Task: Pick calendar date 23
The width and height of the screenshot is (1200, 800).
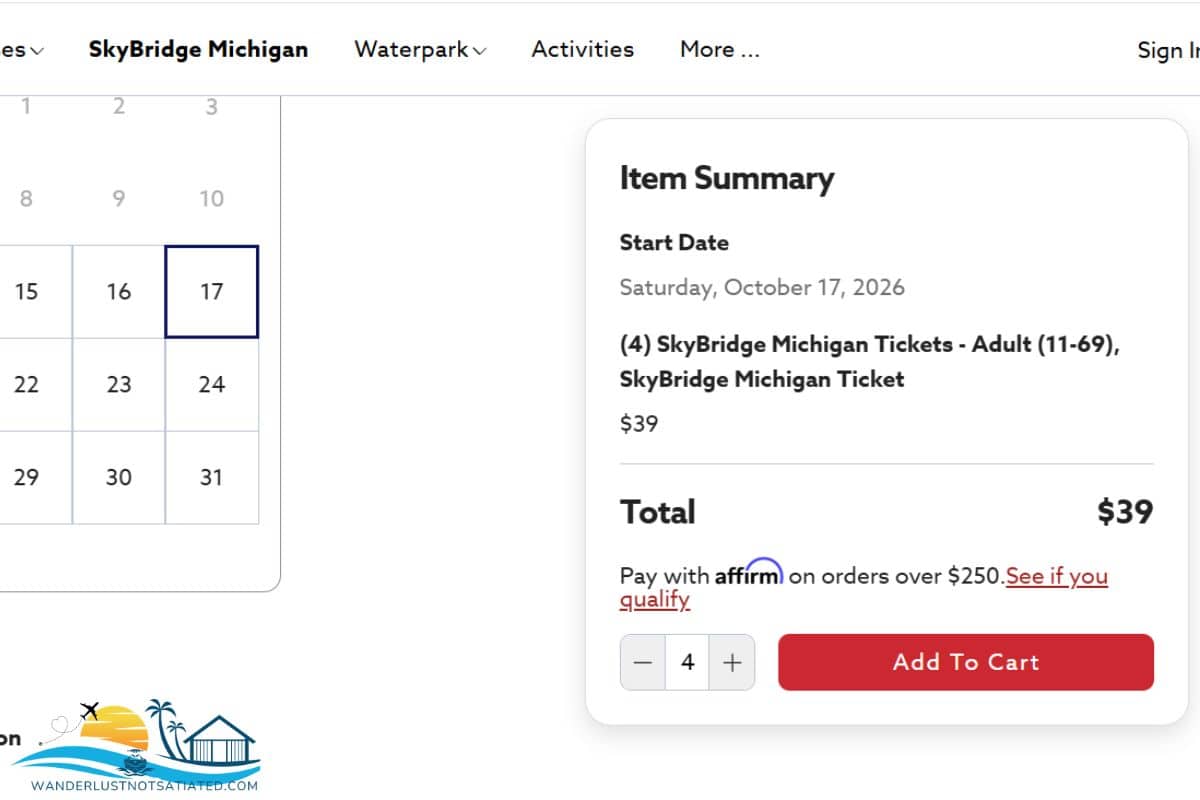Action: coord(119,385)
